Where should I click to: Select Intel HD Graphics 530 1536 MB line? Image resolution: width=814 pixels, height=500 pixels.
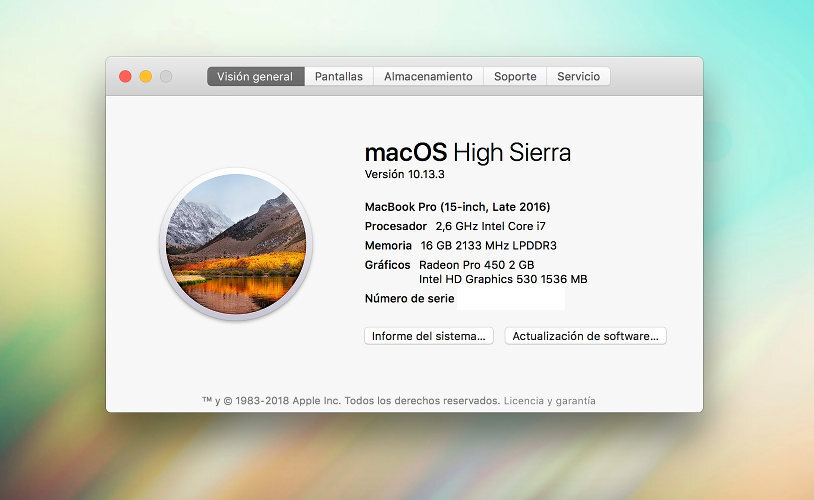tap(503, 279)
